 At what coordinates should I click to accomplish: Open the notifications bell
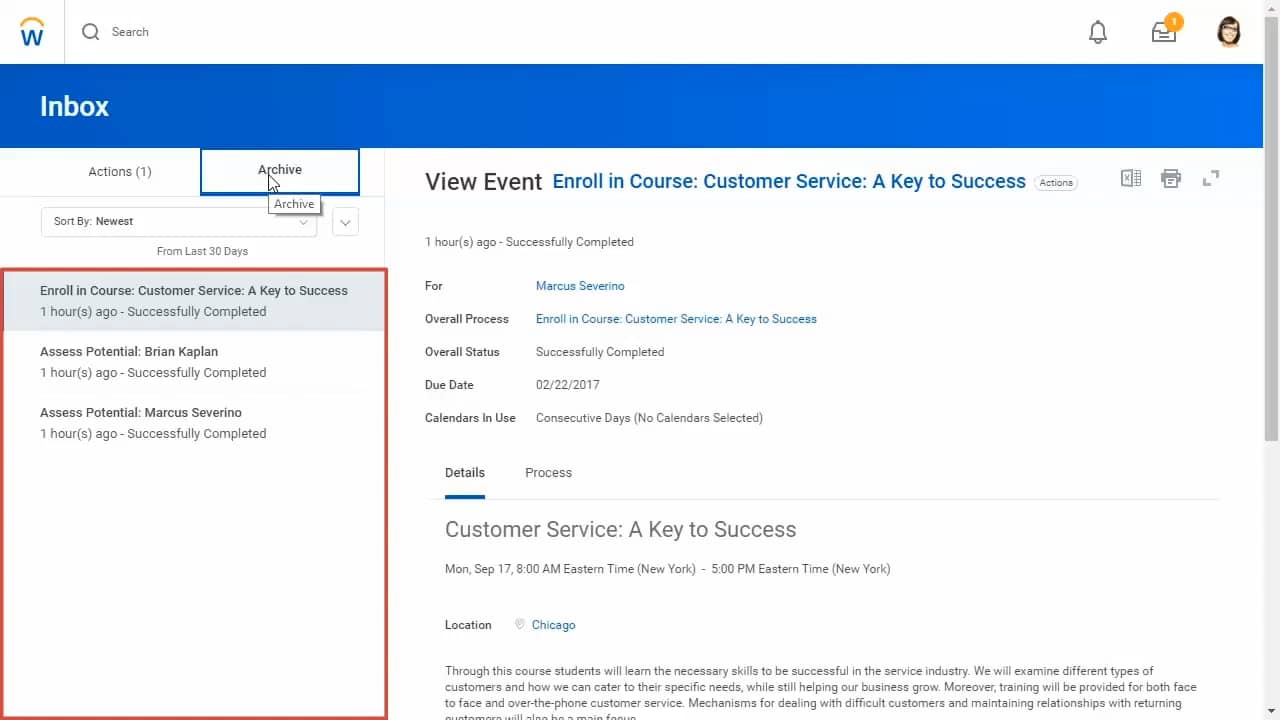[1098, 32]
